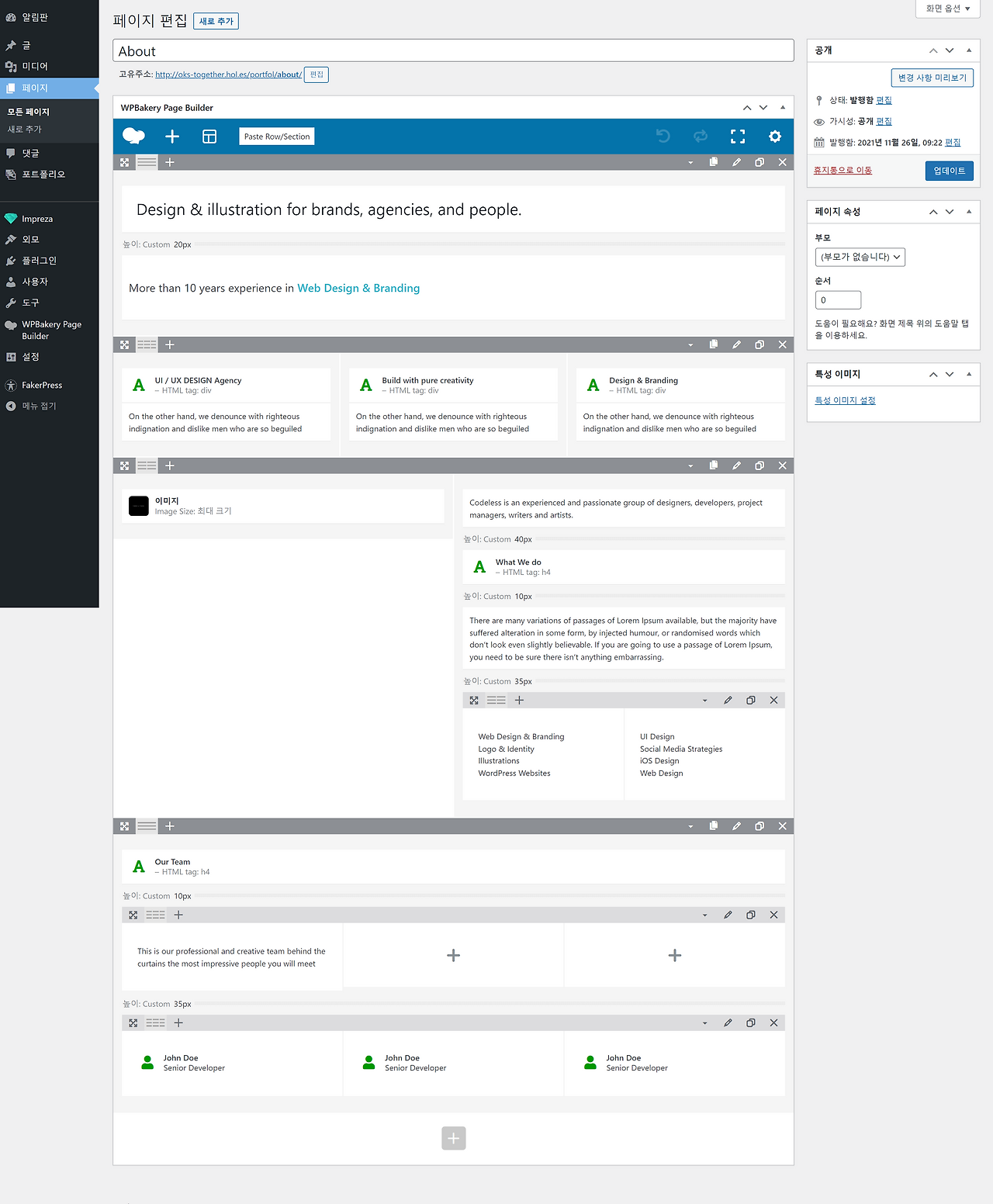Open the page permalink URL
Screen dimensions: 993x1204
click(228, 74)
